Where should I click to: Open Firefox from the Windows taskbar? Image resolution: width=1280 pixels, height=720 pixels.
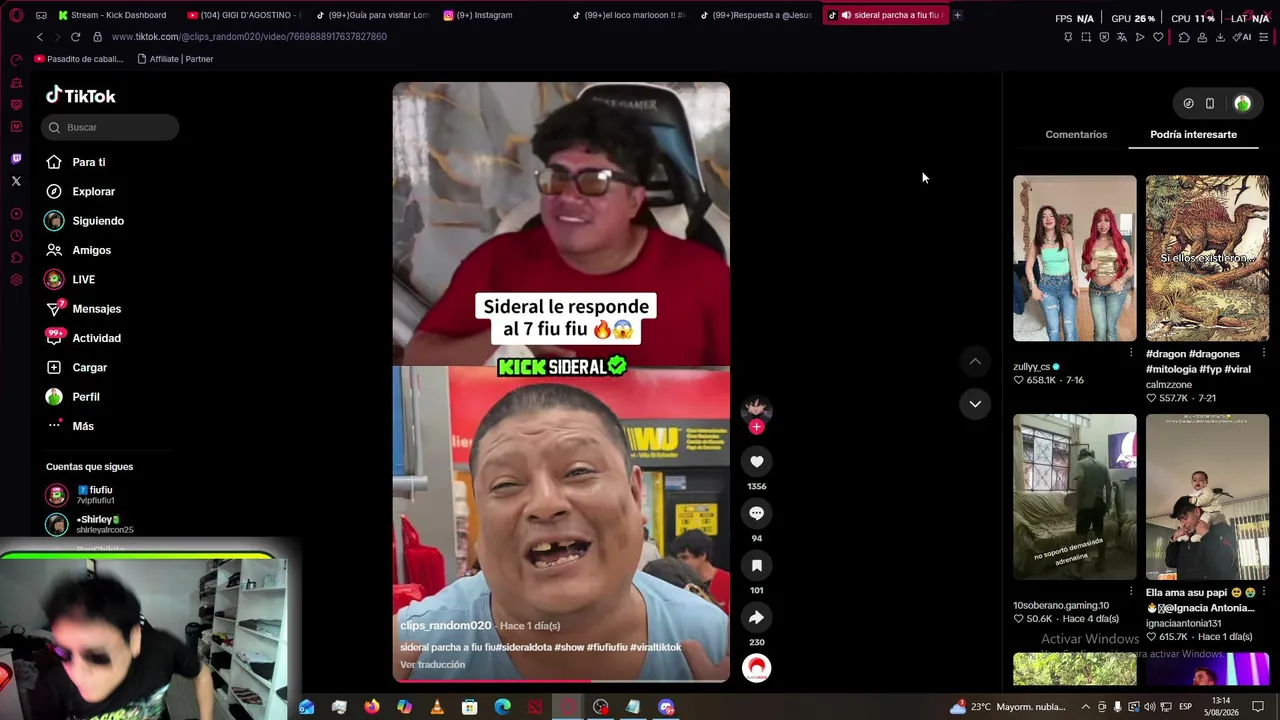click(x=372, y=707)
